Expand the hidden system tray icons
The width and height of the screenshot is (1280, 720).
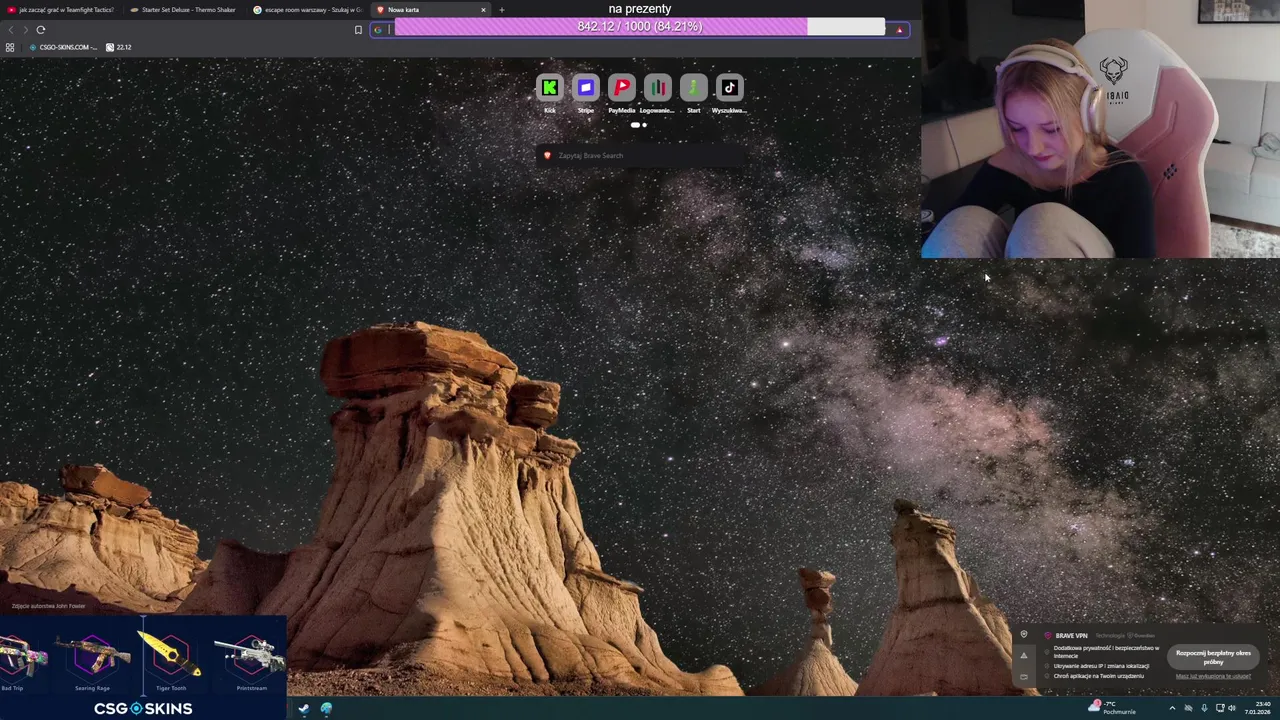1172,709
